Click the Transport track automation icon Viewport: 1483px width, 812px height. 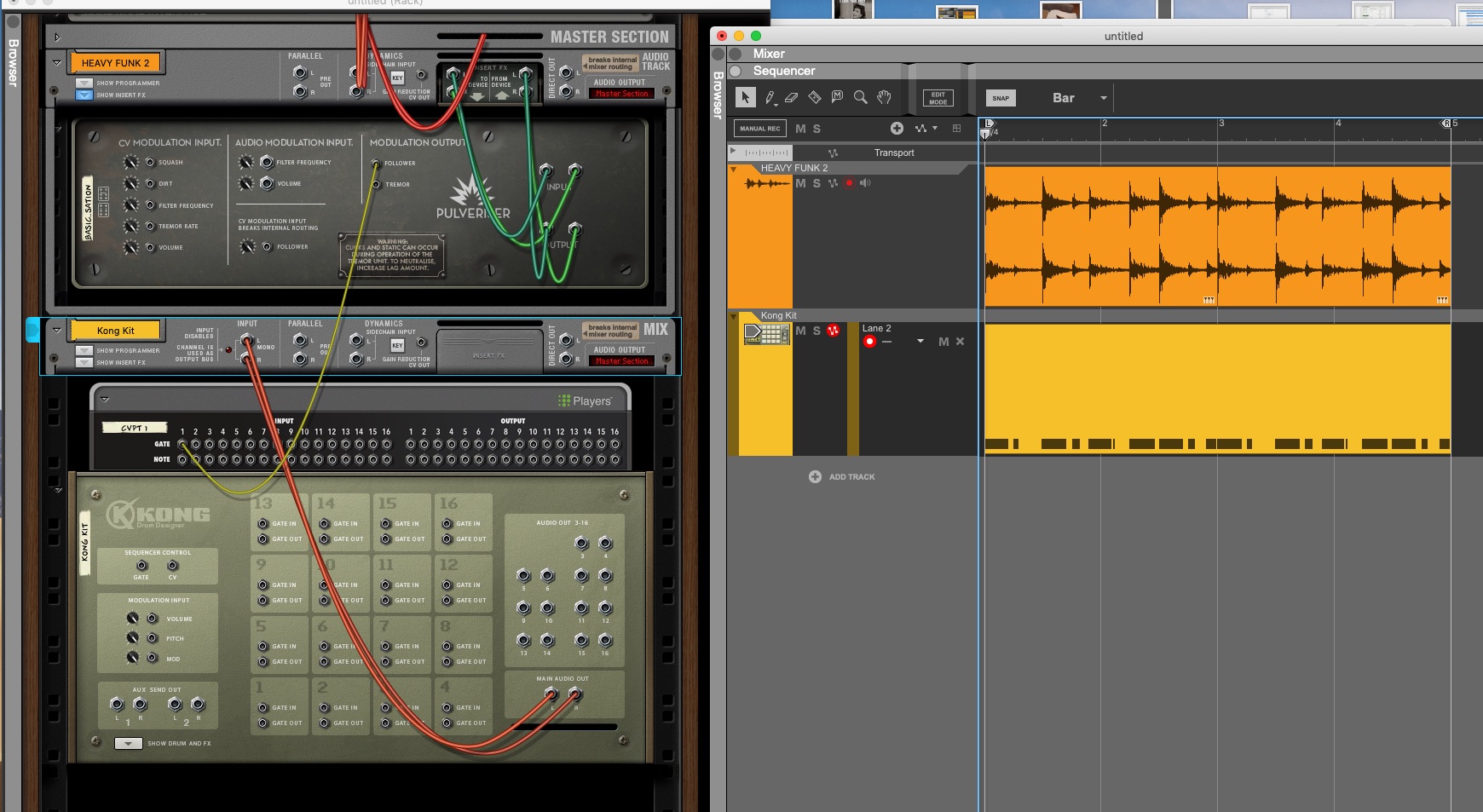pos(833,153)
